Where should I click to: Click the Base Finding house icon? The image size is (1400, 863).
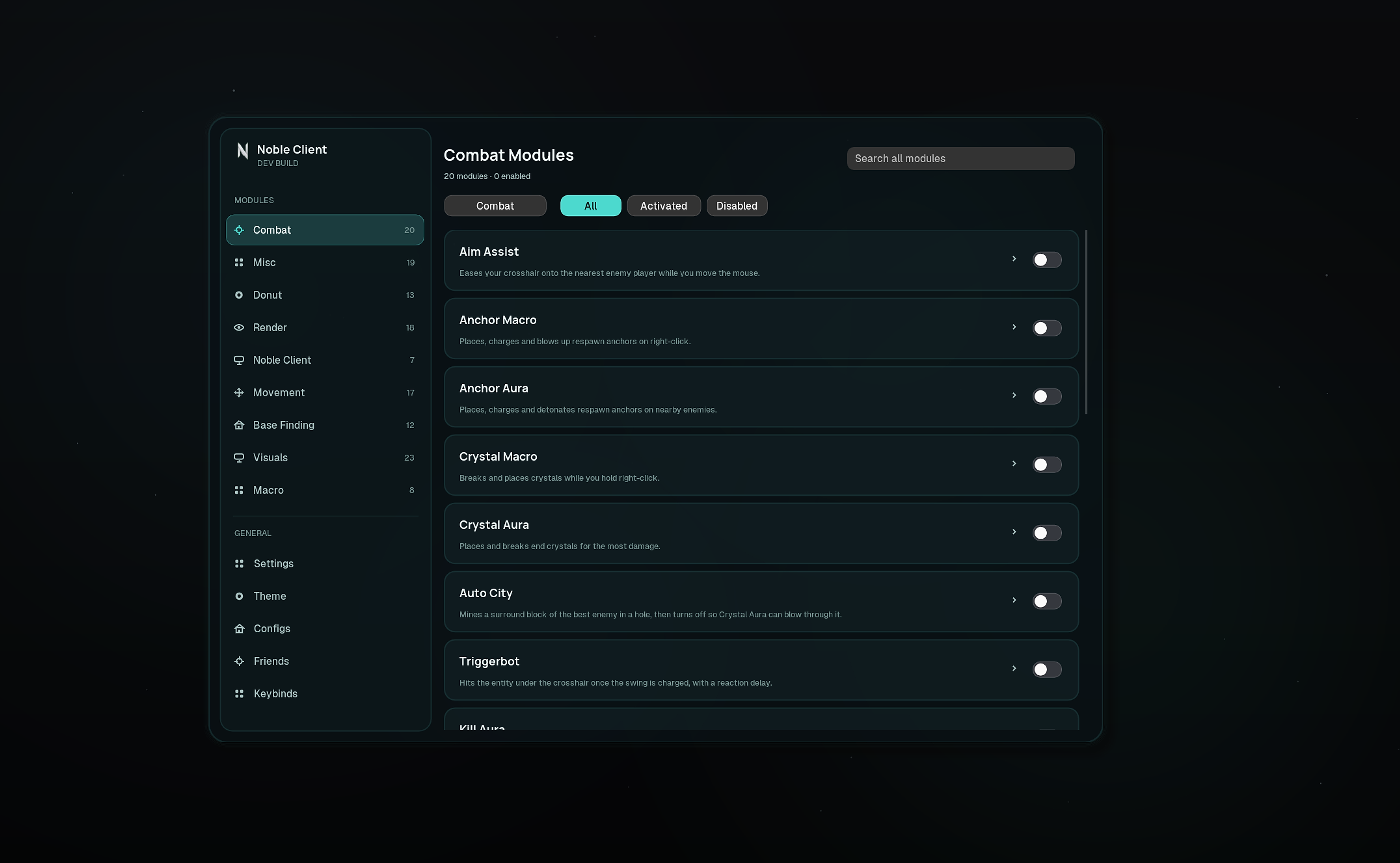point(239,425)
